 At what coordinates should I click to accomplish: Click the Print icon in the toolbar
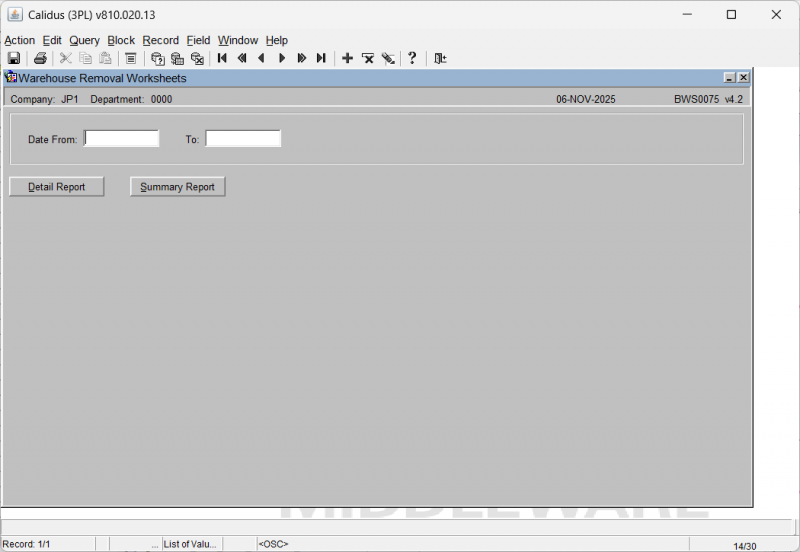(40, 58)
